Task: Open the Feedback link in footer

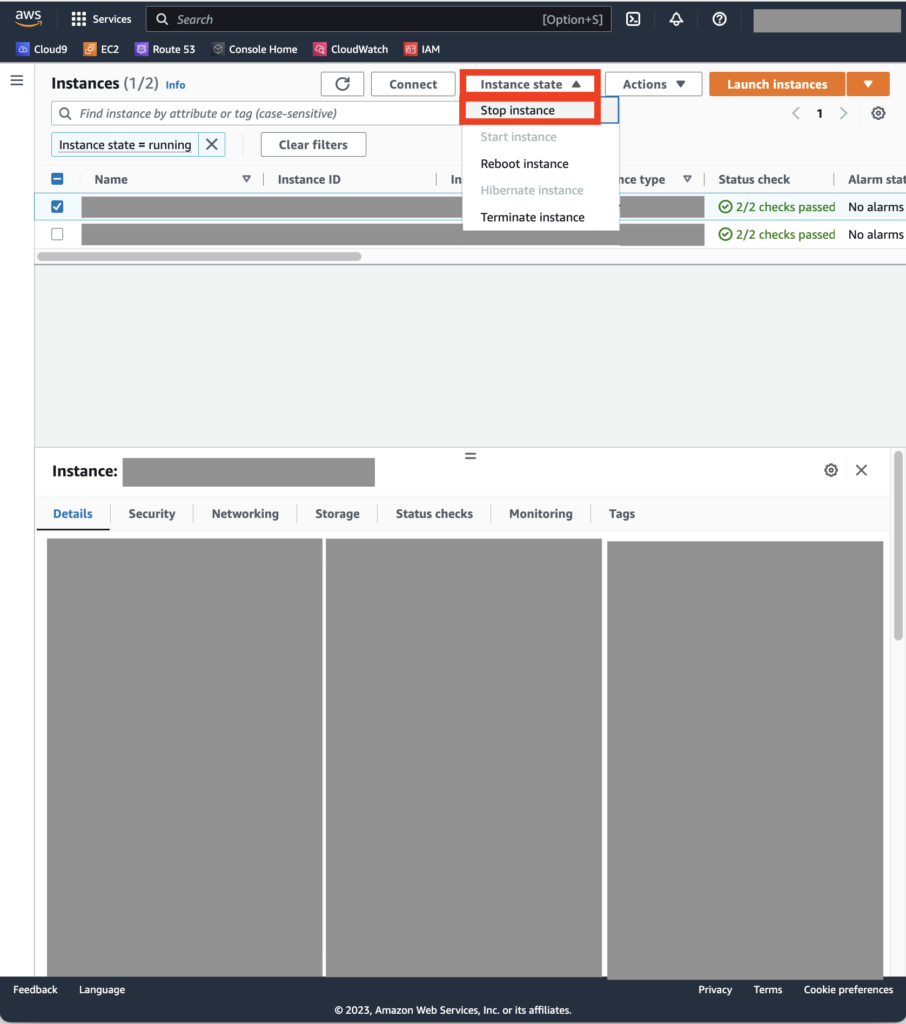Action: point(35,989)
